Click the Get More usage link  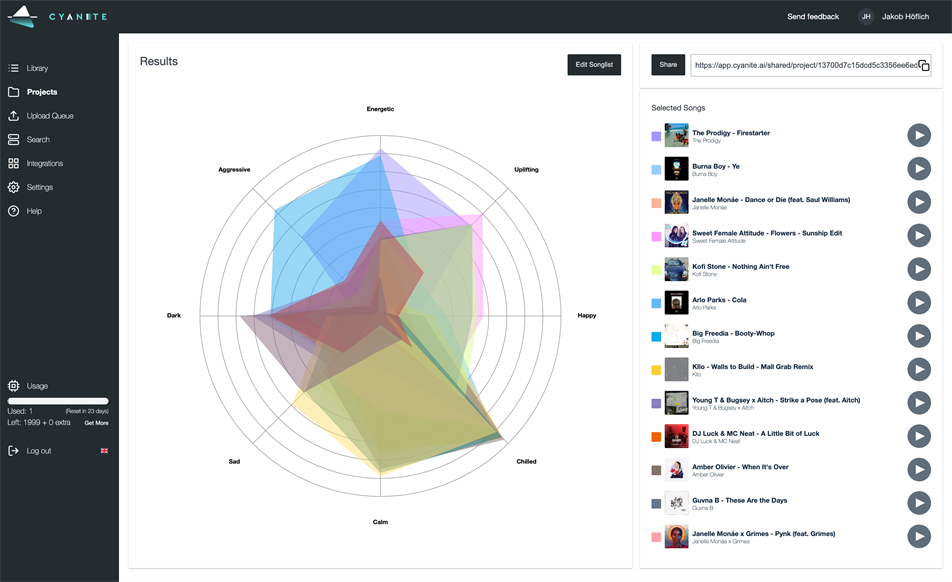97,423
